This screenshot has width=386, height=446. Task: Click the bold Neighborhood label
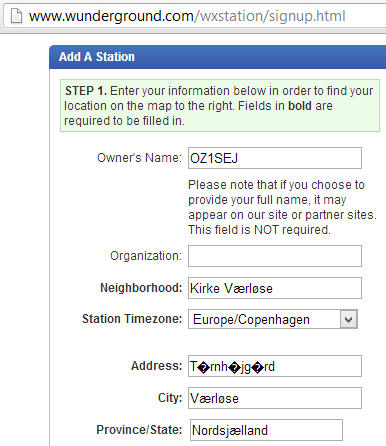pos(141,288)
